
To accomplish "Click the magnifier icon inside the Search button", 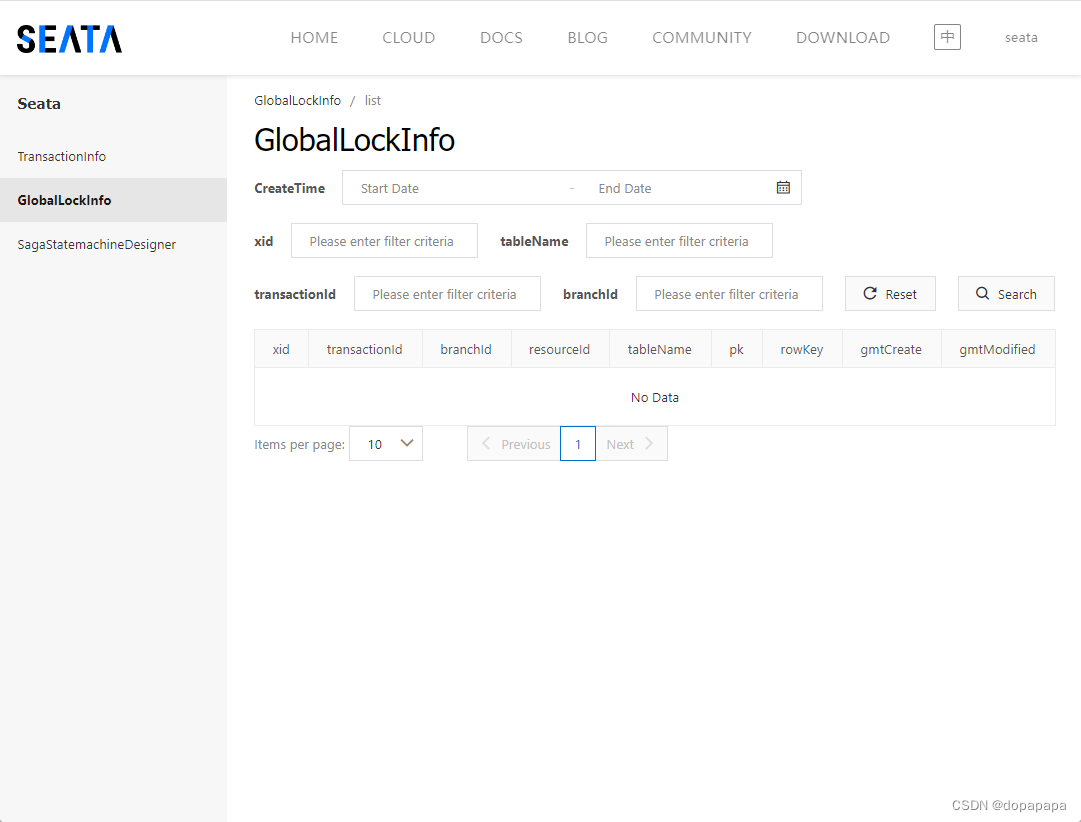I will click(x=982, y=293).
